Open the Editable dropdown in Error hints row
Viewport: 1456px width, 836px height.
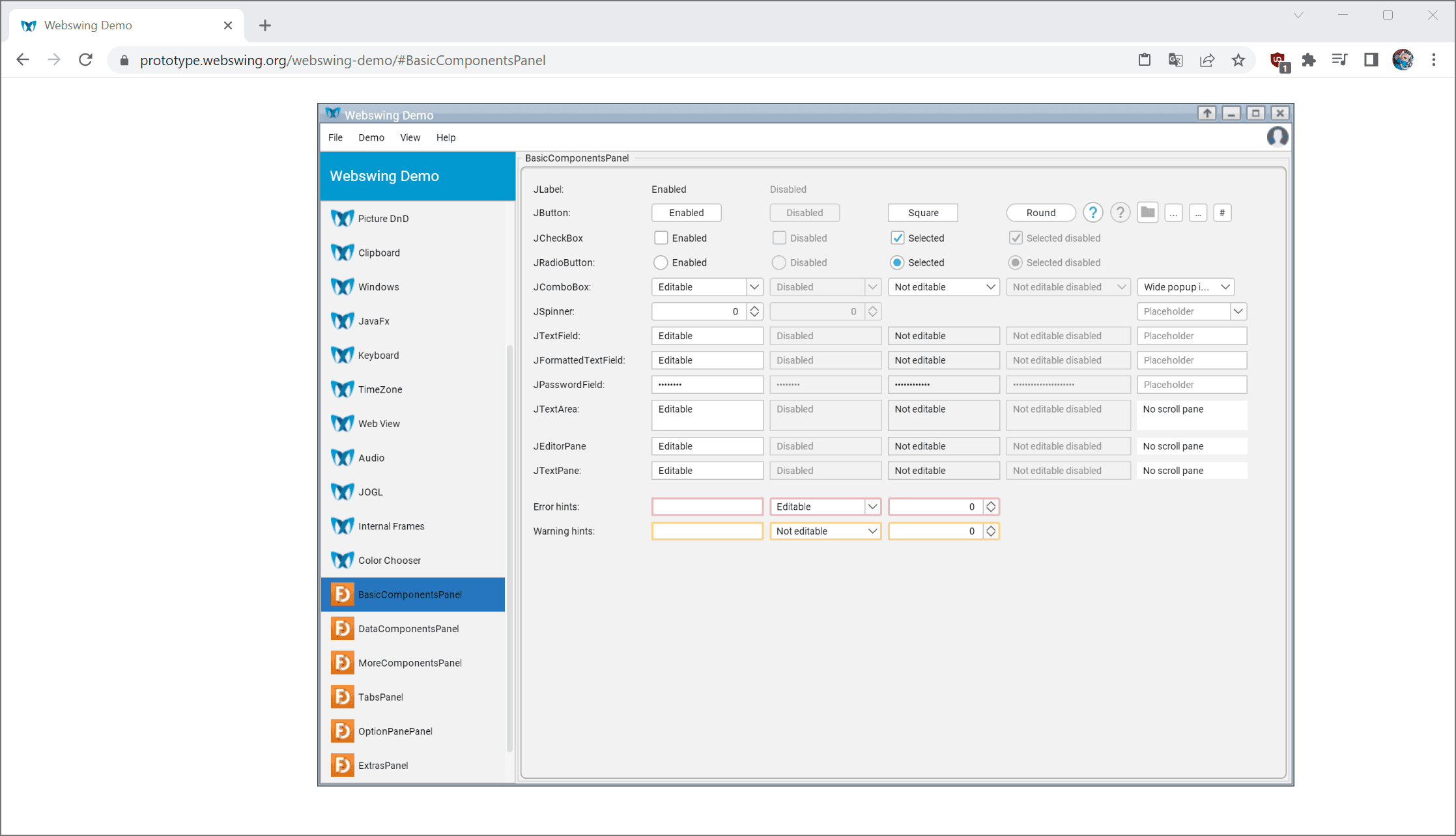(873, 506)
